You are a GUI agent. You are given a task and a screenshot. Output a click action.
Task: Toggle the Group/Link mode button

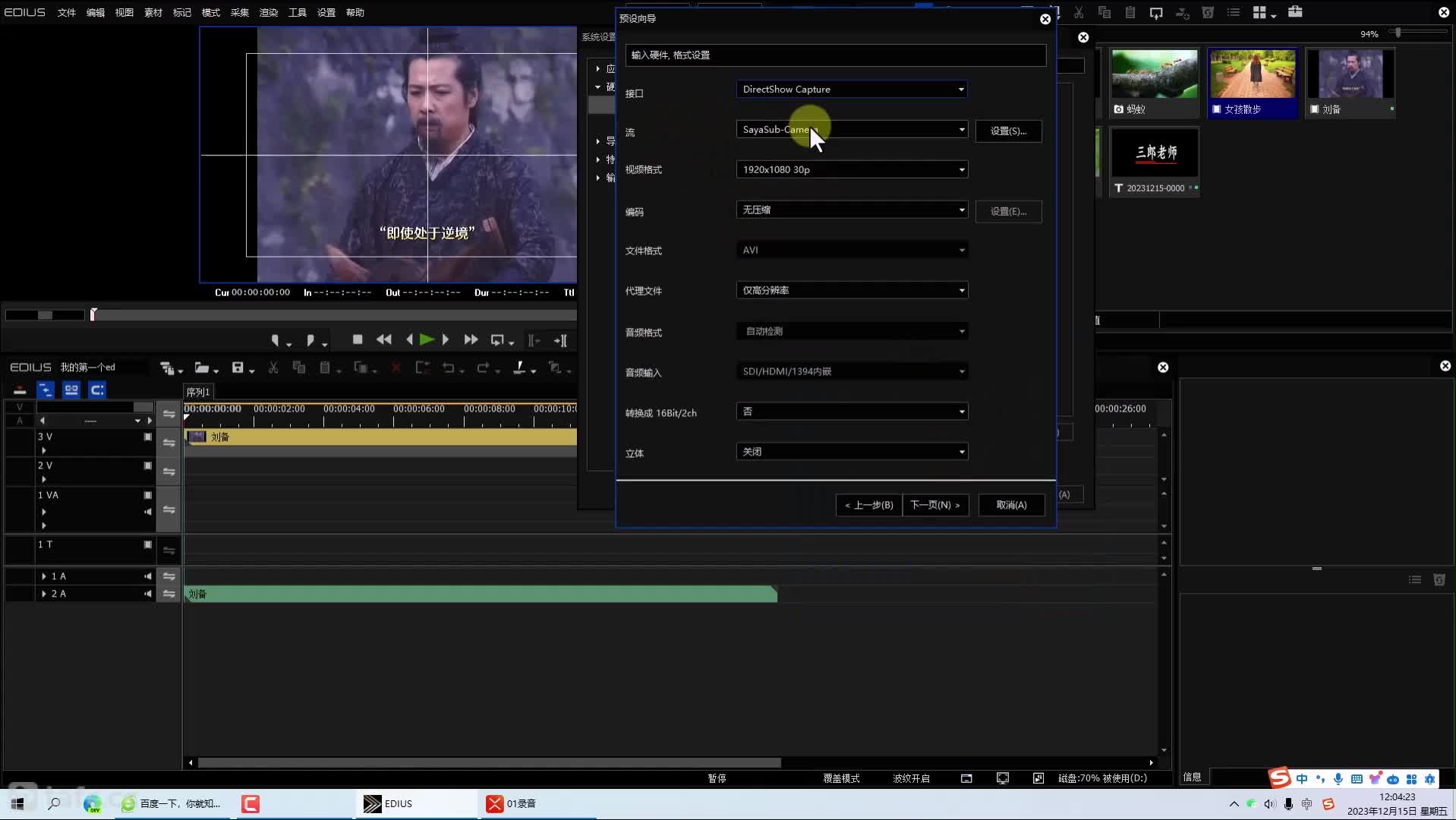71,390
